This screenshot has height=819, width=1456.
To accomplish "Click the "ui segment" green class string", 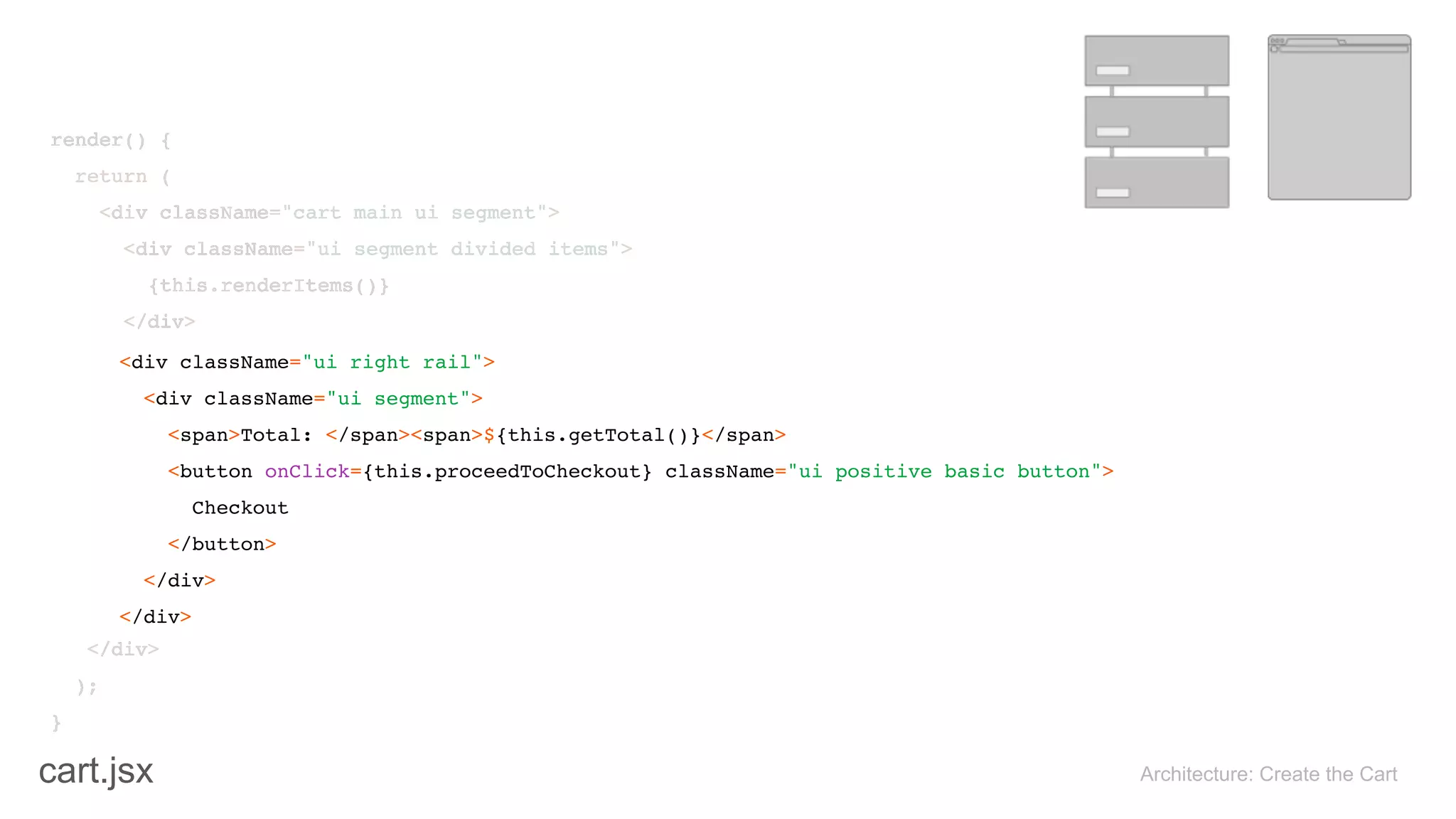I will coord(398,399).
